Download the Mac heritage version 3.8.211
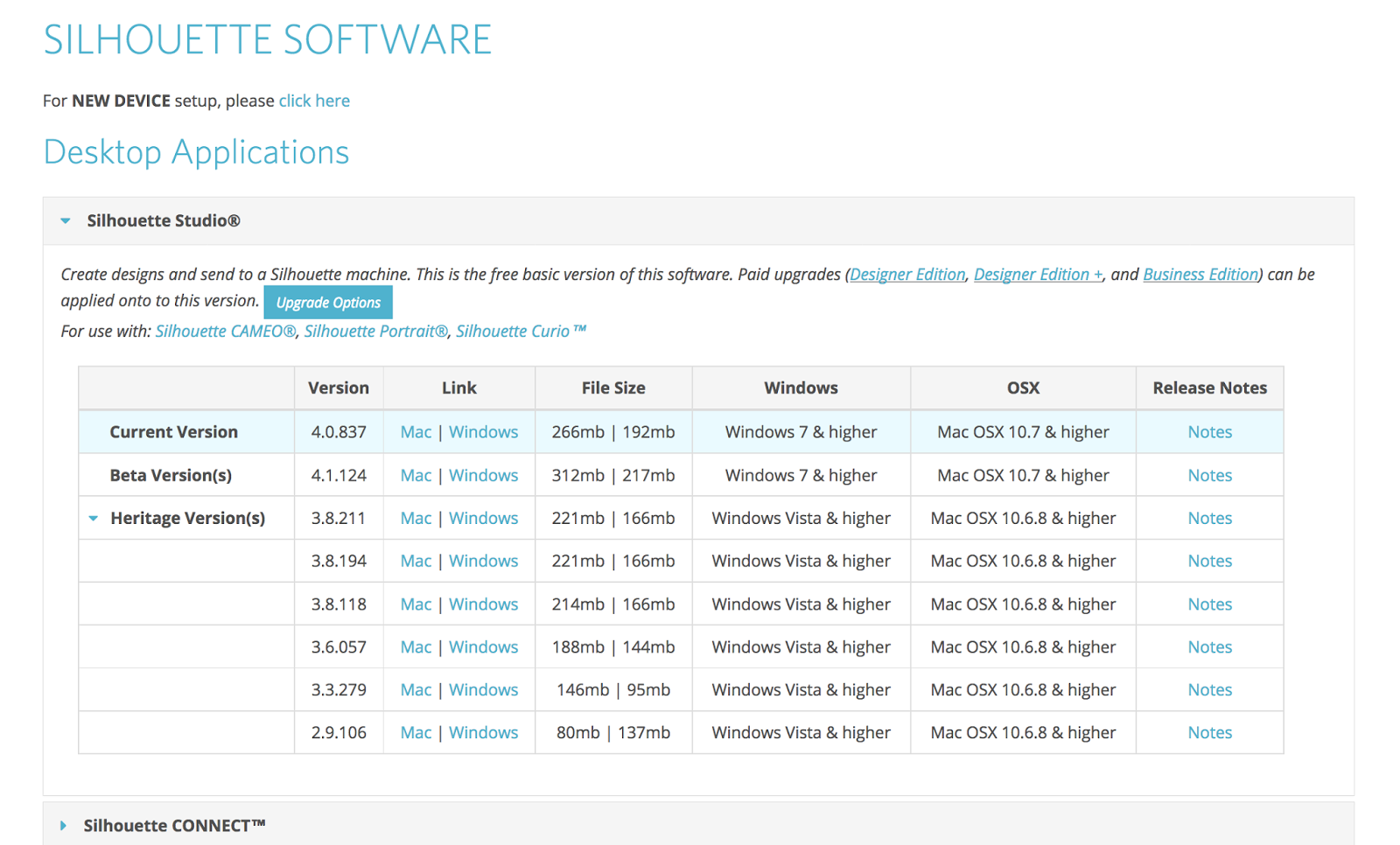This screenshot has width=1400, height=845. tap(416, 518)
